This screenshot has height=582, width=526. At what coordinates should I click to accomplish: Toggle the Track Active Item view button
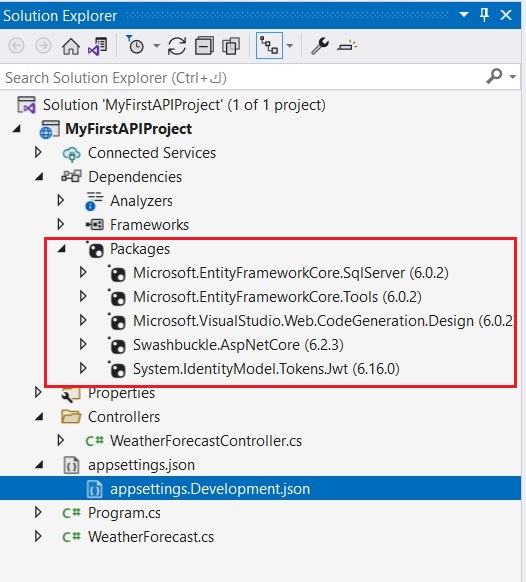[269, 45]
